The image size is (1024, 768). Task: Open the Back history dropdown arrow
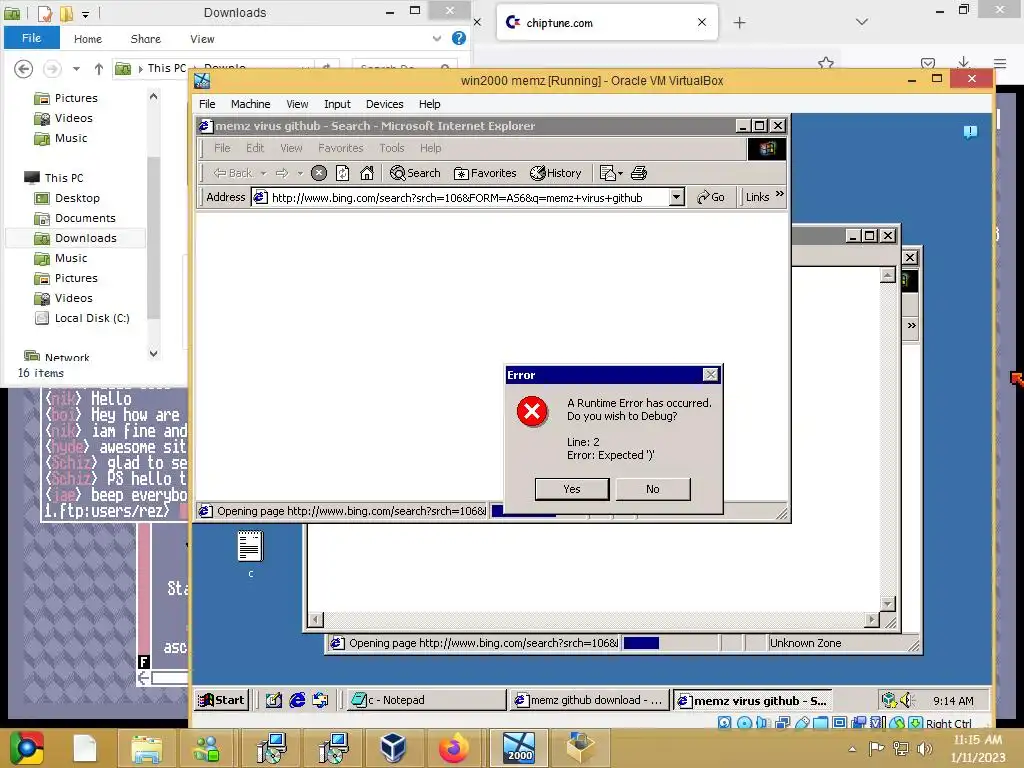coord(263,173)
